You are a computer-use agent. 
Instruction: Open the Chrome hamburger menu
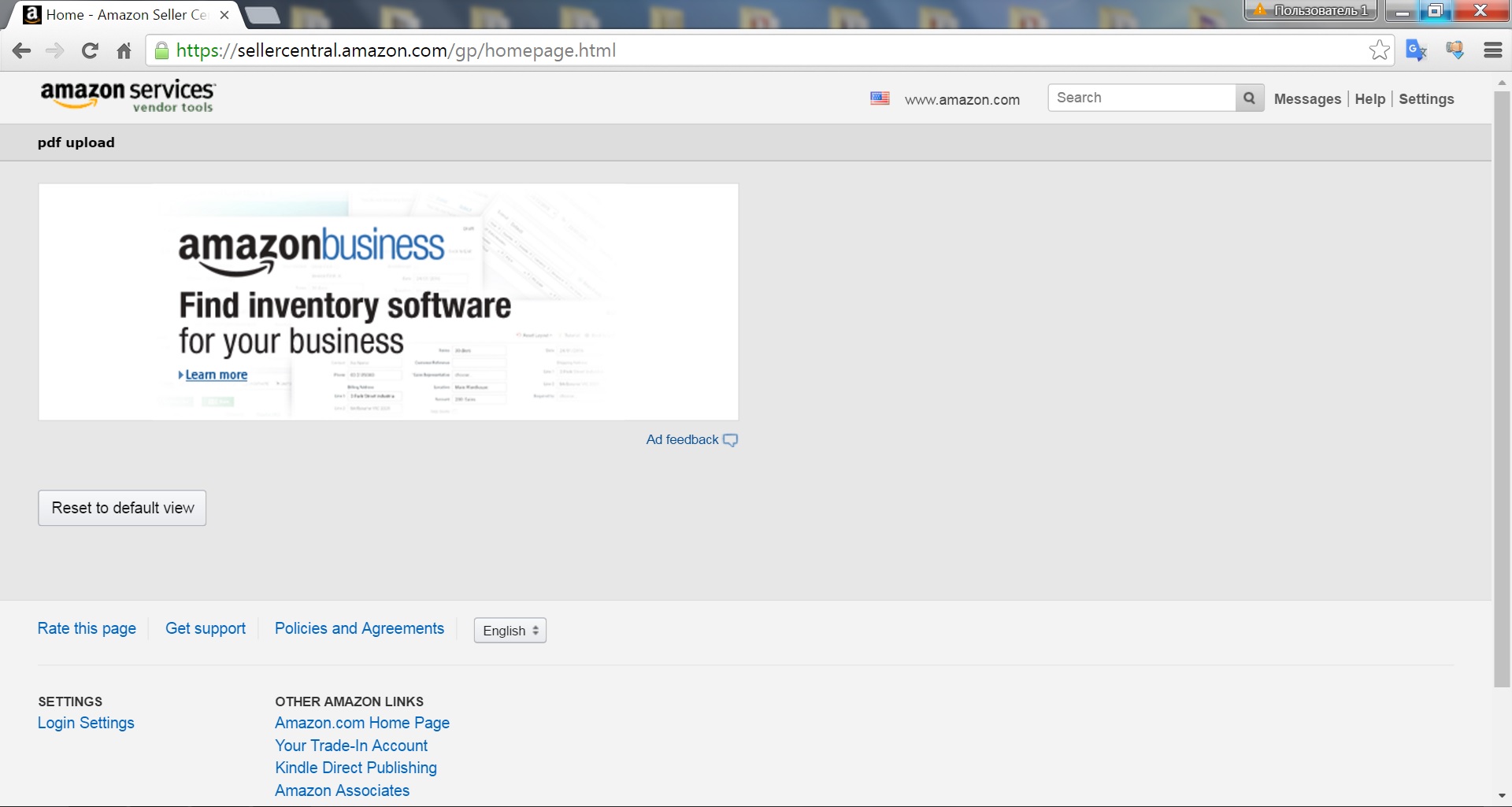coord(1493,50)
